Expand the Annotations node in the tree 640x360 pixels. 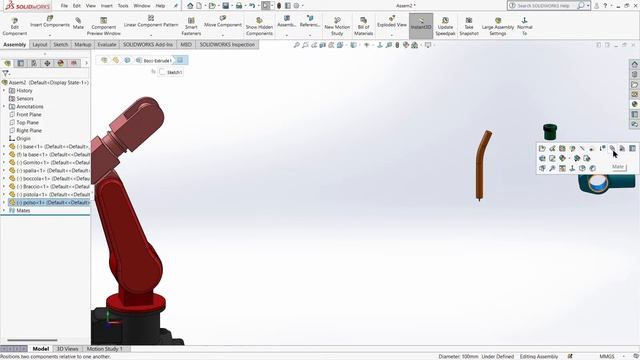coord(4,107)
